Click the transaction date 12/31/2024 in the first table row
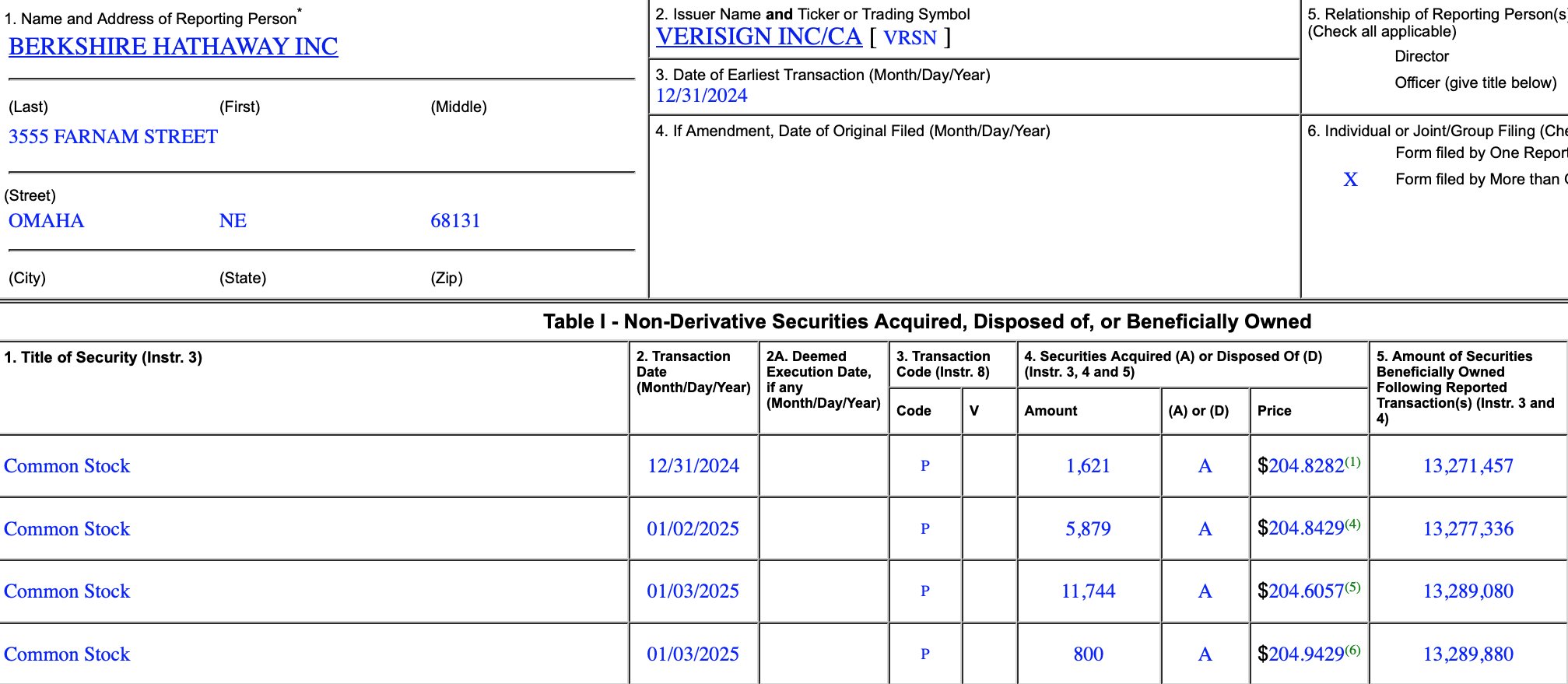 tap(693, 466)
